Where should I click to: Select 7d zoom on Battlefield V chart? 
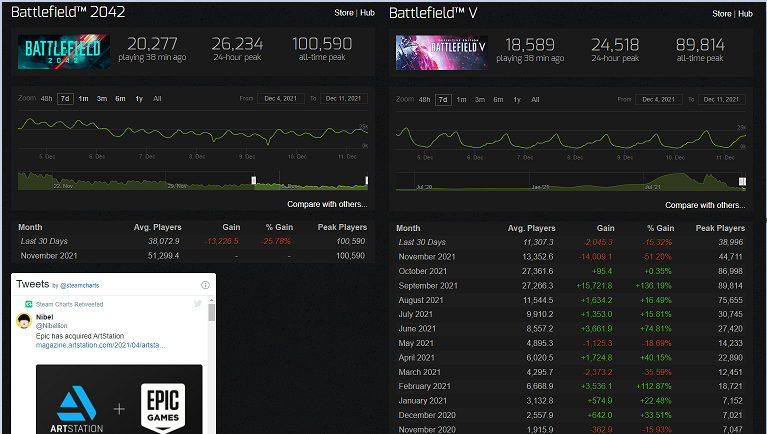pos(443,99)
